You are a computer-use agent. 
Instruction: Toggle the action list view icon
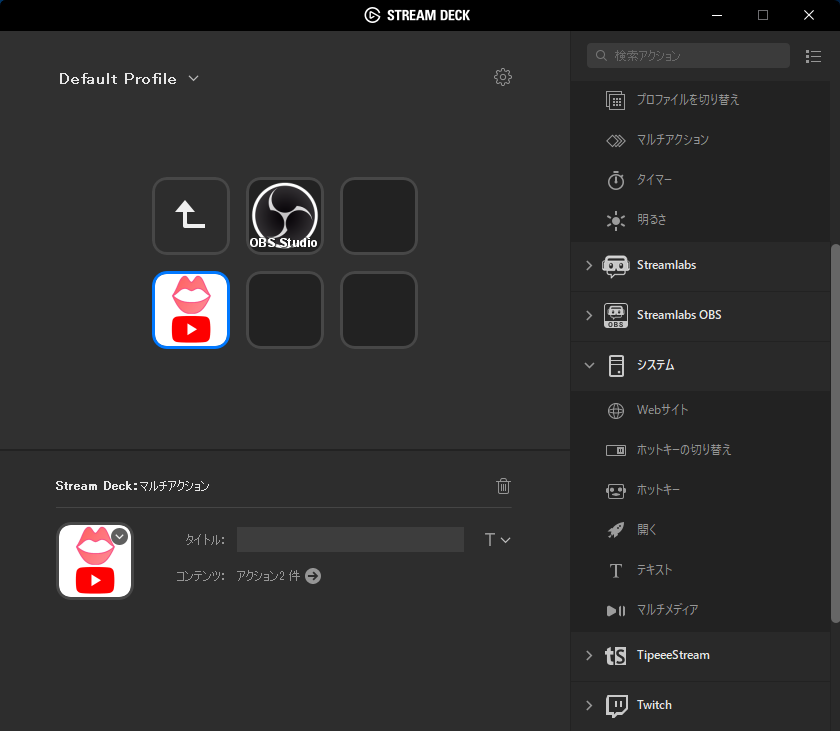(813, 56)
